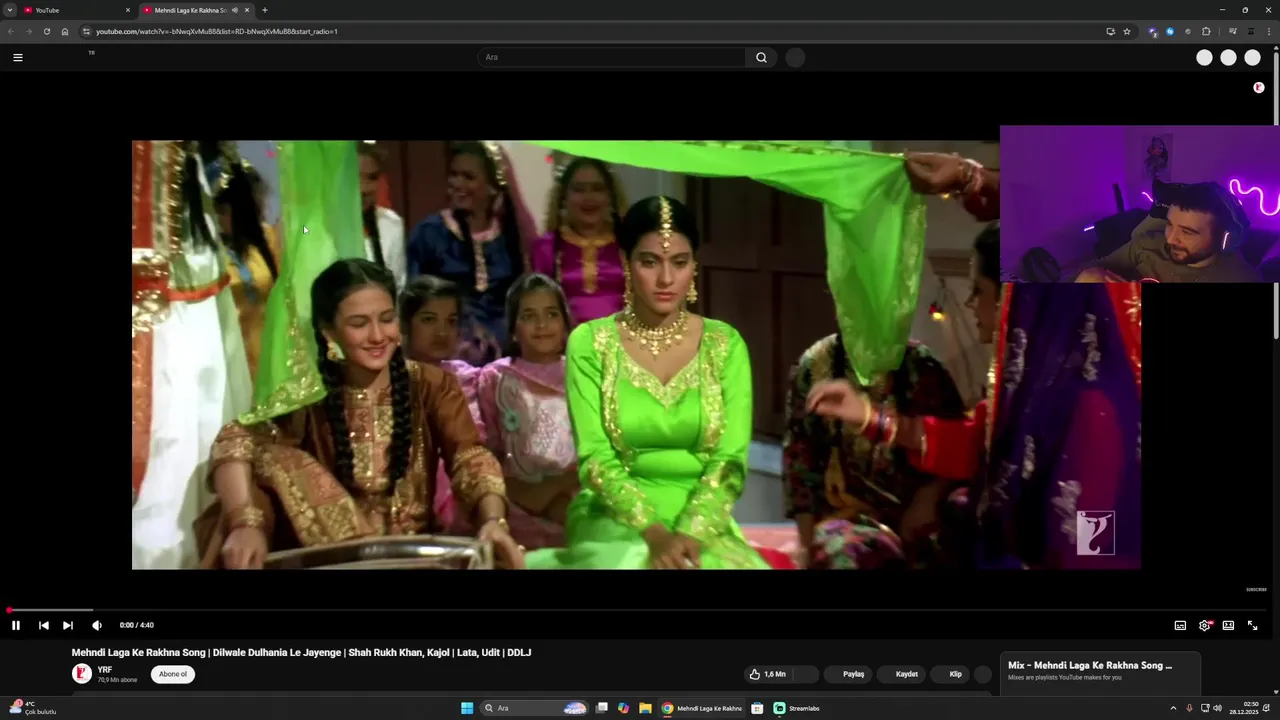Skip to the next video

tap(68, 625)
